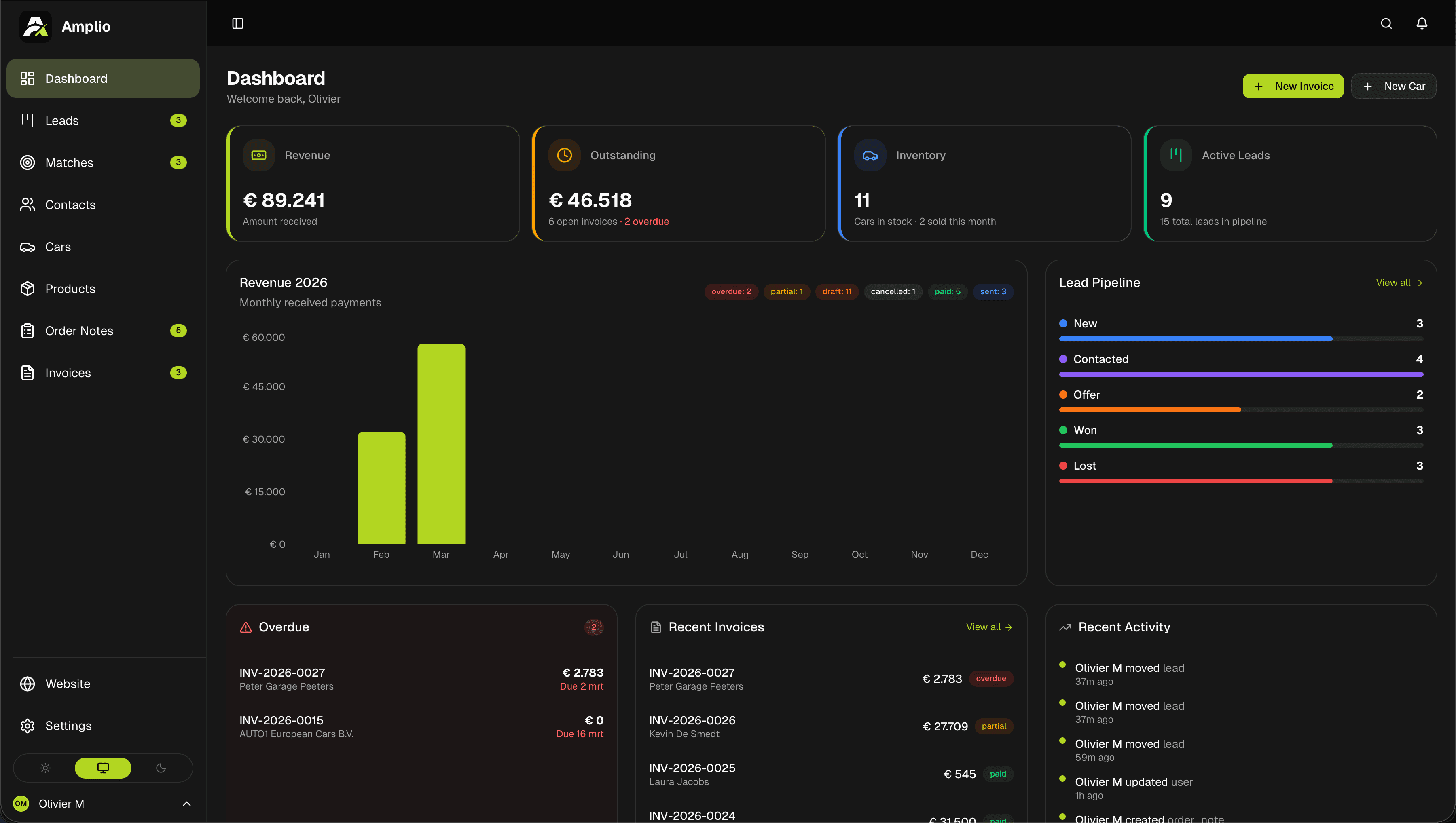Screen dimensions: 1456x823
Task: Open the Contacts page
Action: click(x=71, y=205)
